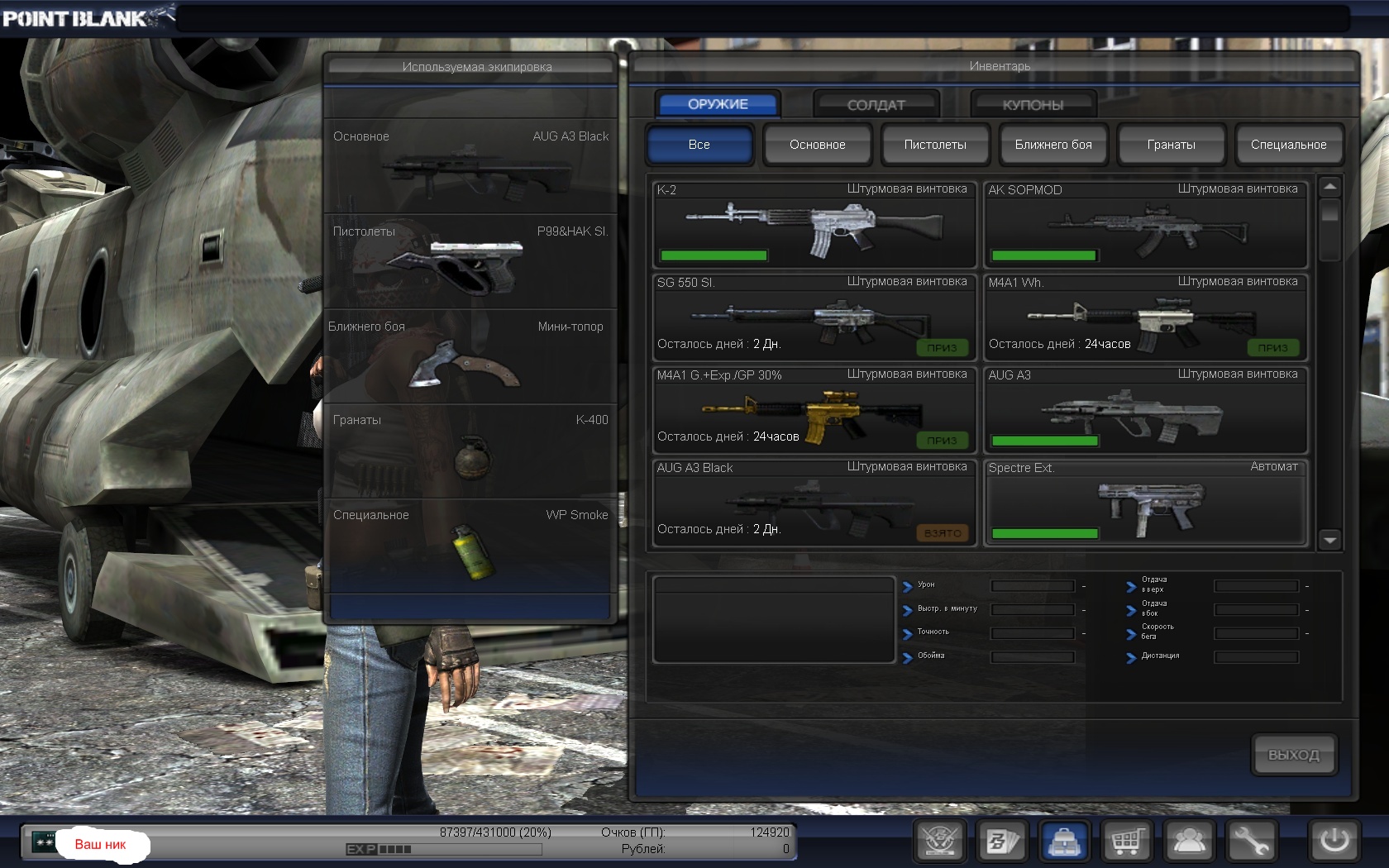Filter weapons by Гранаты
Image resolution: width=1389 pixels, height=868 pixels.
pos(1171,145)
